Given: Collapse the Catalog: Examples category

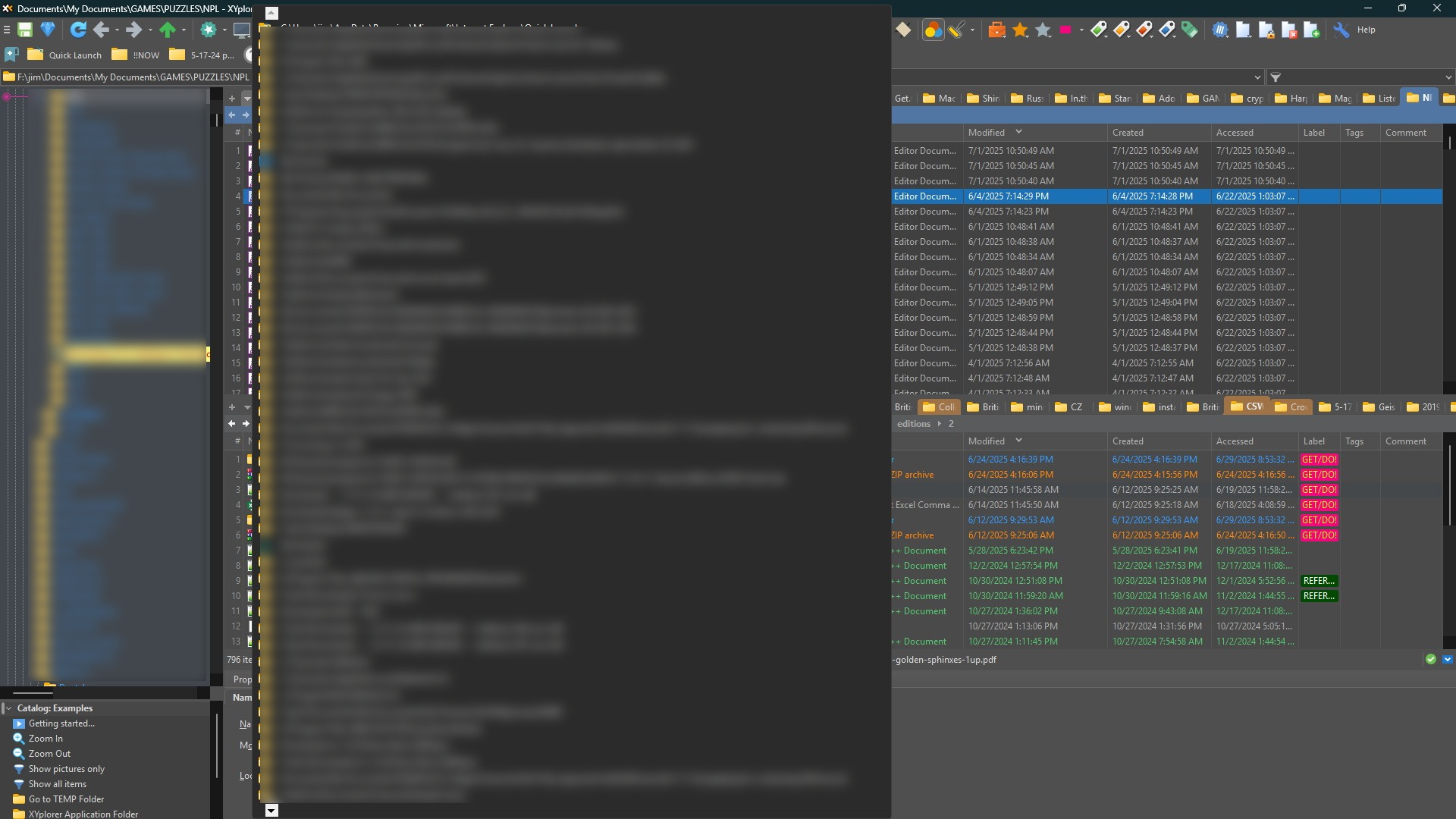Looking at the screenshot, I should [x=8, y=708].
